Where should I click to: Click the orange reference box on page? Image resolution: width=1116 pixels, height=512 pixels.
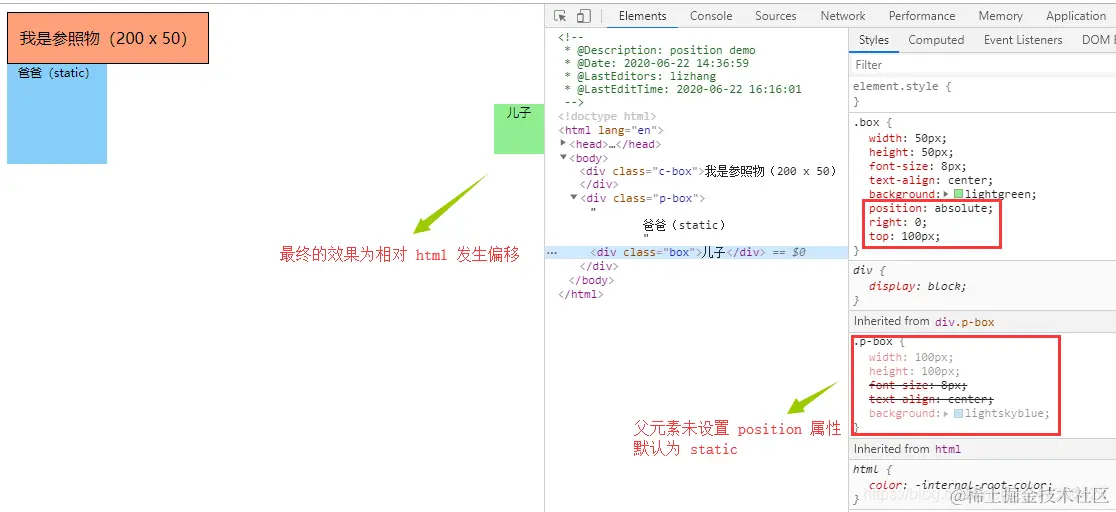(x=107, y=38)
